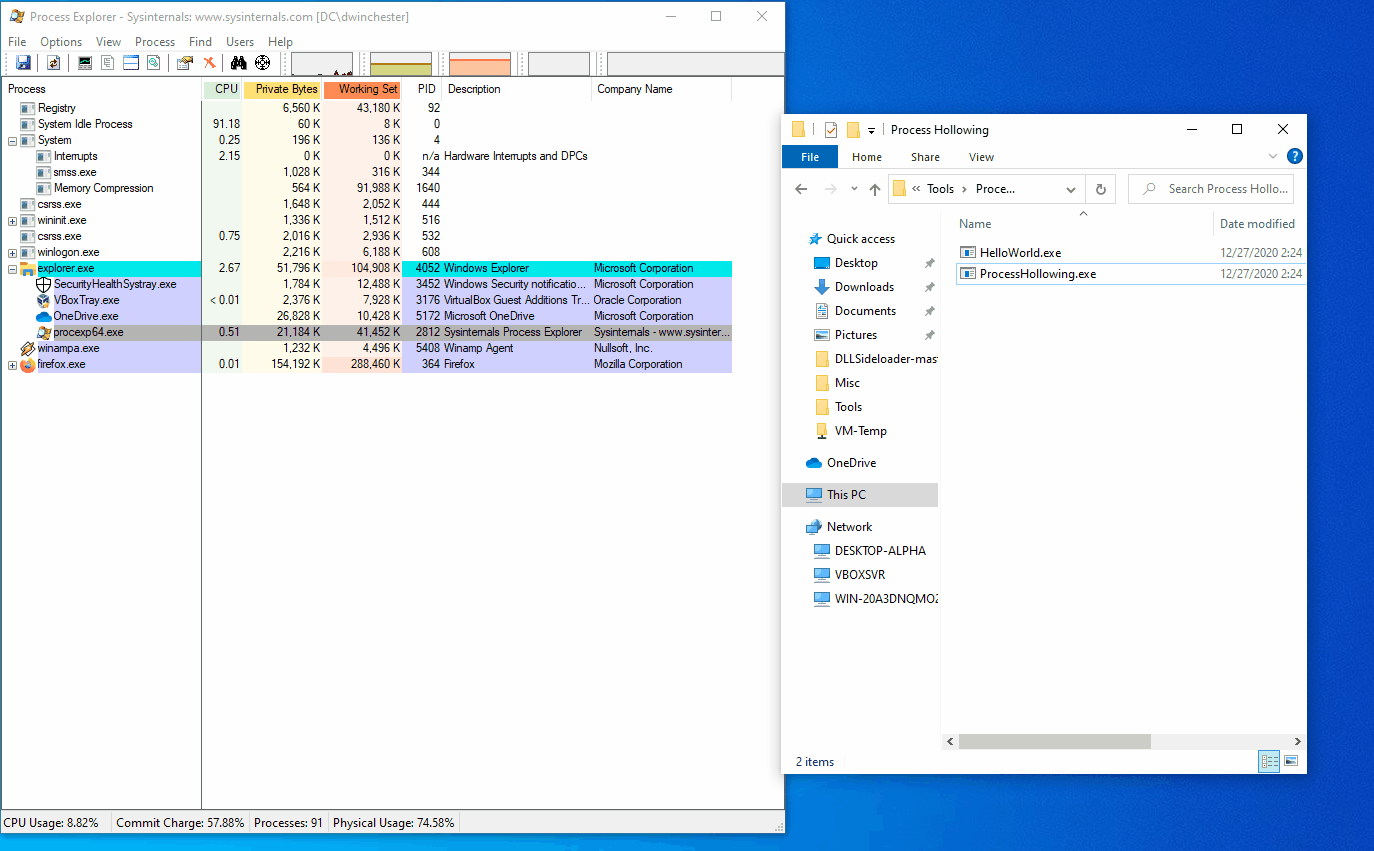Click the red X Kill Process icon
The width and height of the screenshot is (1374, 851).
209,63
